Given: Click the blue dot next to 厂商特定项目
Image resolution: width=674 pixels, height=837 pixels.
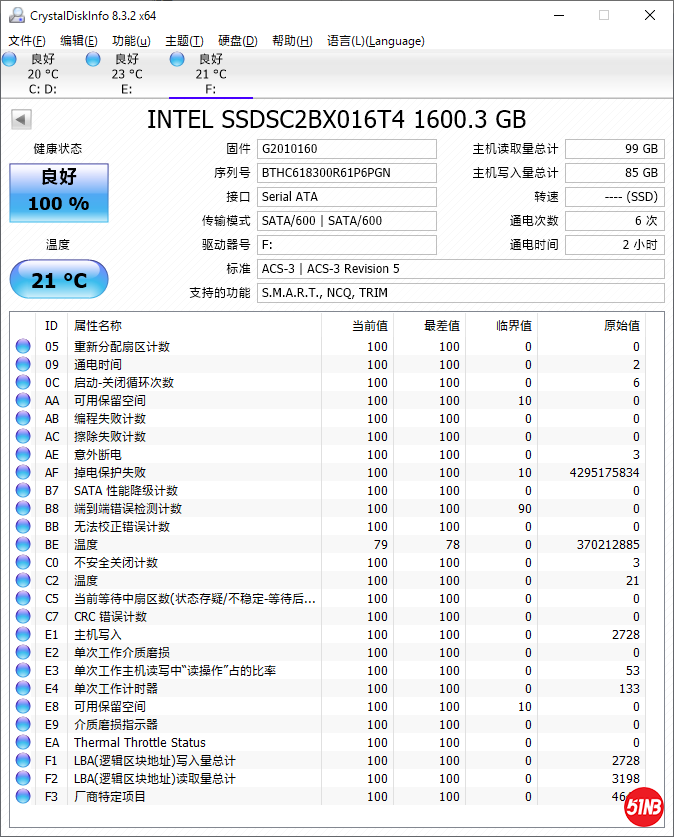Looking at the screenshot, I should point(23,796).
